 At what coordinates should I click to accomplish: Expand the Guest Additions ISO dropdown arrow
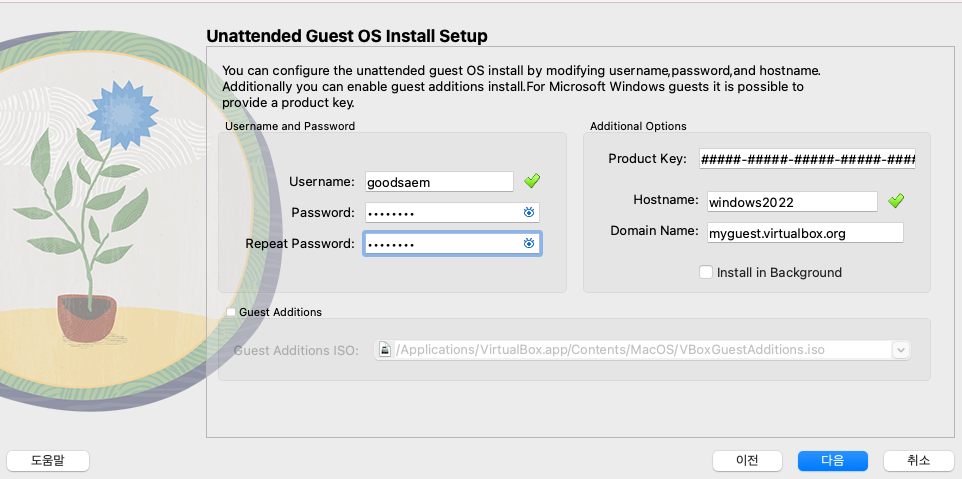(x=901, y=350)
